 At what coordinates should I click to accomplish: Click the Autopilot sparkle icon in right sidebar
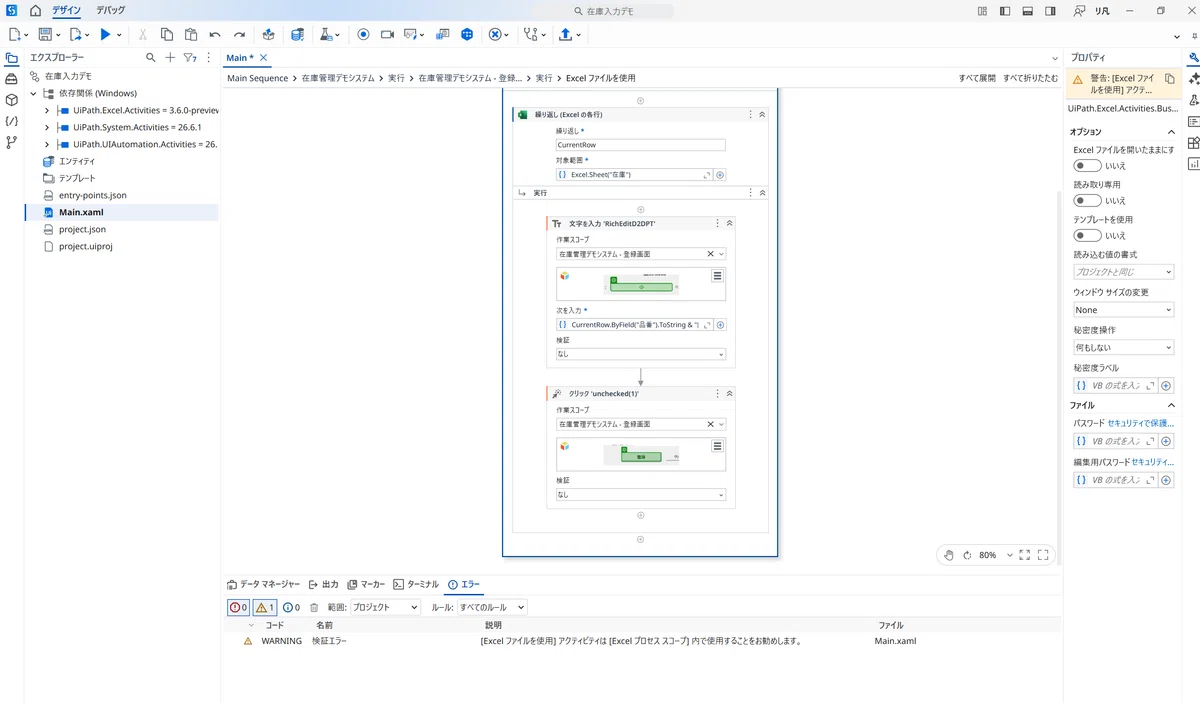(x=1194, y=79)
